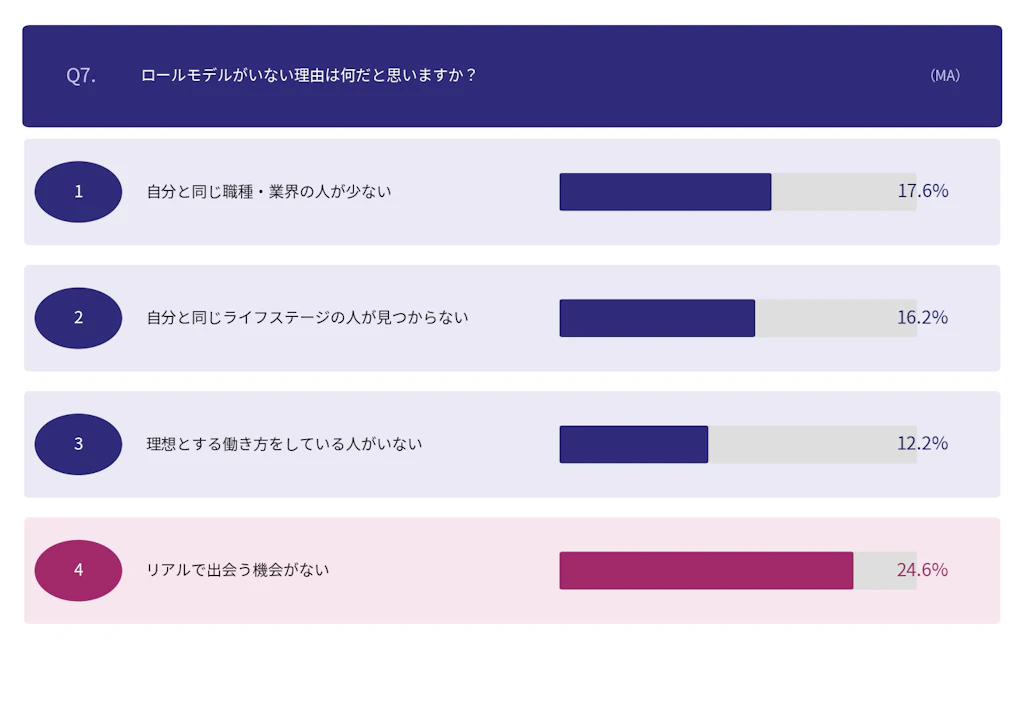Select answer 自分と同じライフステージの人が見つからない
The height and width of the screenshot is (721, 1024).
pyautogui.click(x=307, y=318)
